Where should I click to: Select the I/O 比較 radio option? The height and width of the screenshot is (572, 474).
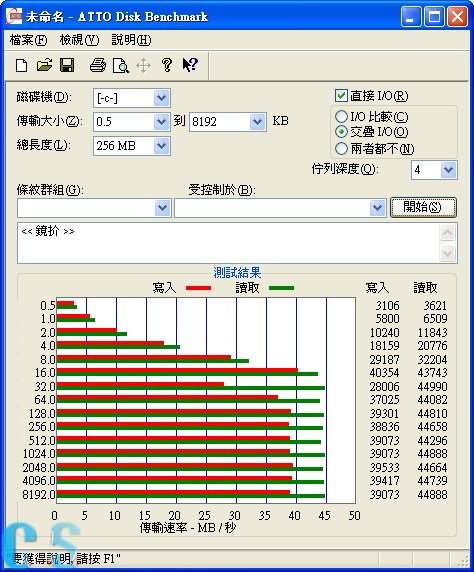click(x=341, y=116)
